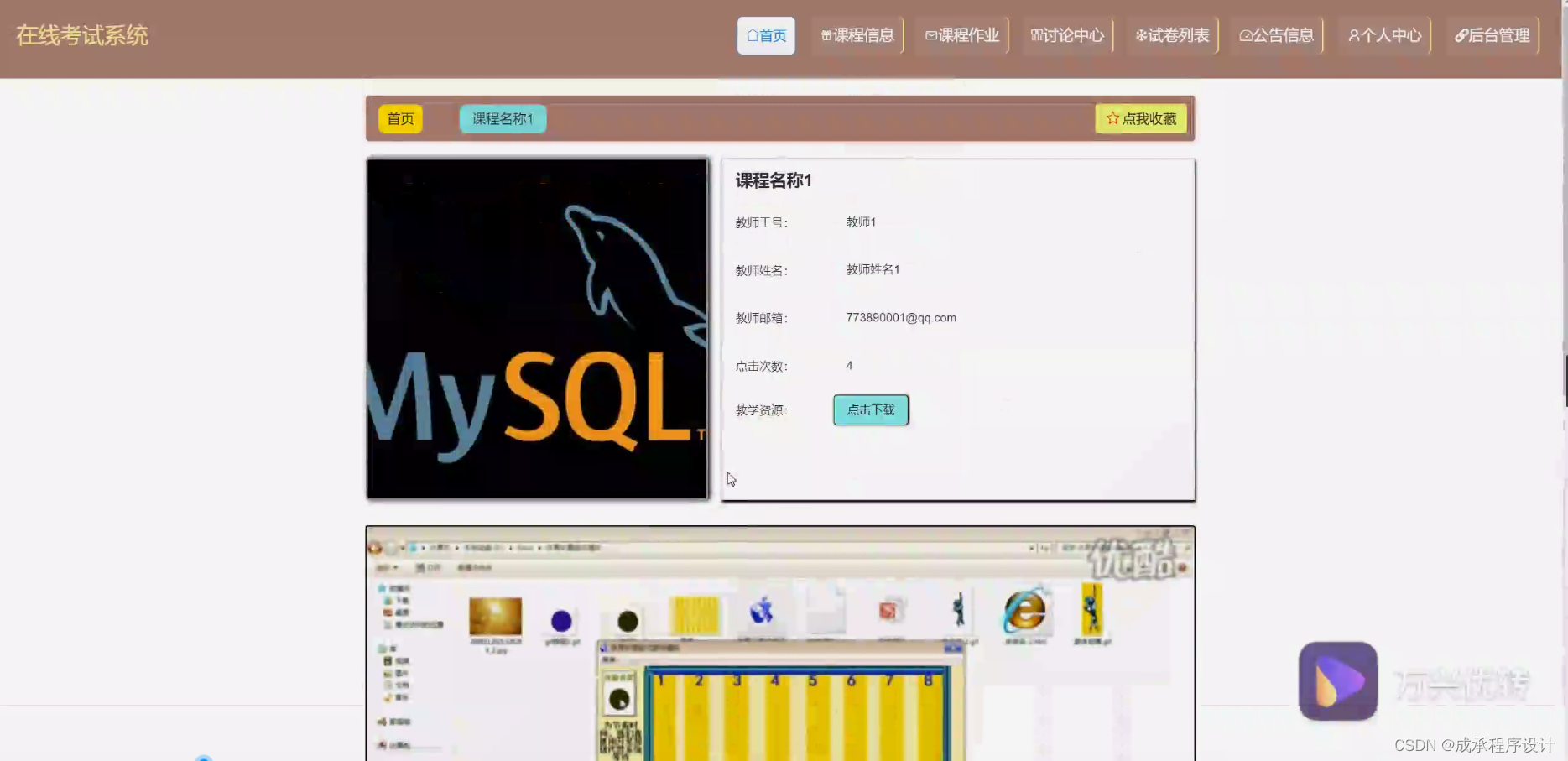Click the 点我收藏 favorite button
The width and height of the screenshot is (1568, 761).
coord(1141,118)
